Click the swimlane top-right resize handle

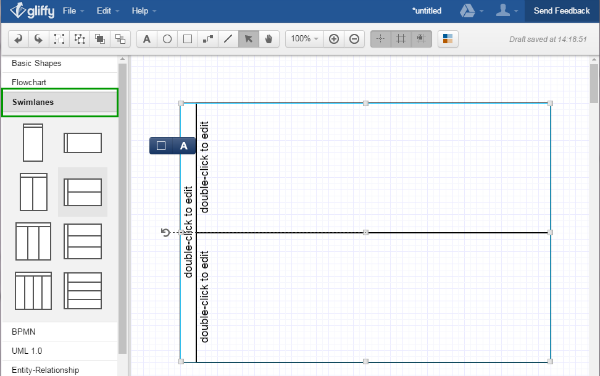point(550,103)
